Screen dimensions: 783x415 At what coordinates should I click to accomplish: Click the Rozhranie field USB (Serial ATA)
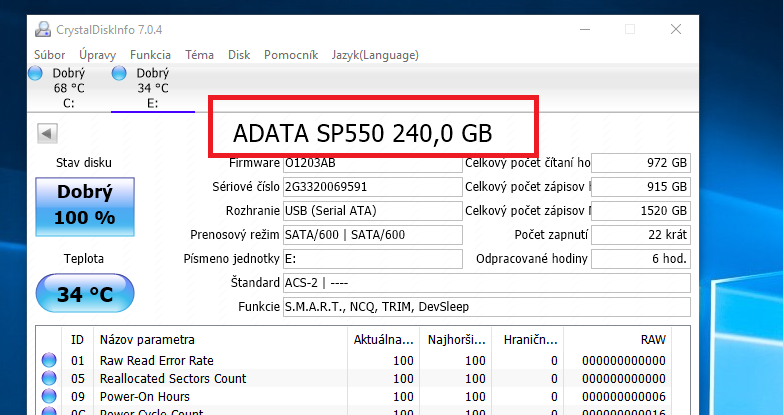pyautogui.click(x=373, y=211)
